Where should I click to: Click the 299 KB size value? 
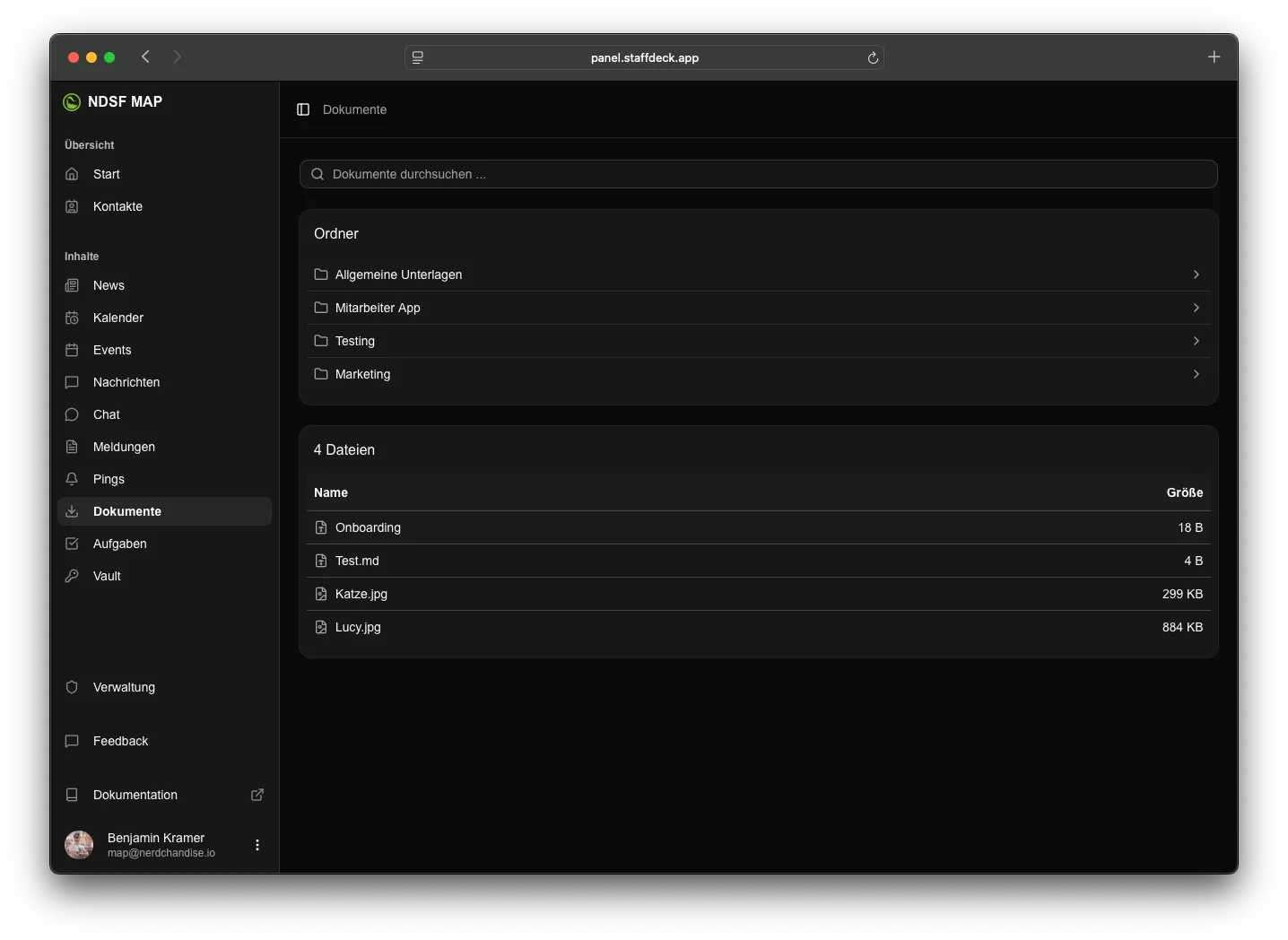1182,594
